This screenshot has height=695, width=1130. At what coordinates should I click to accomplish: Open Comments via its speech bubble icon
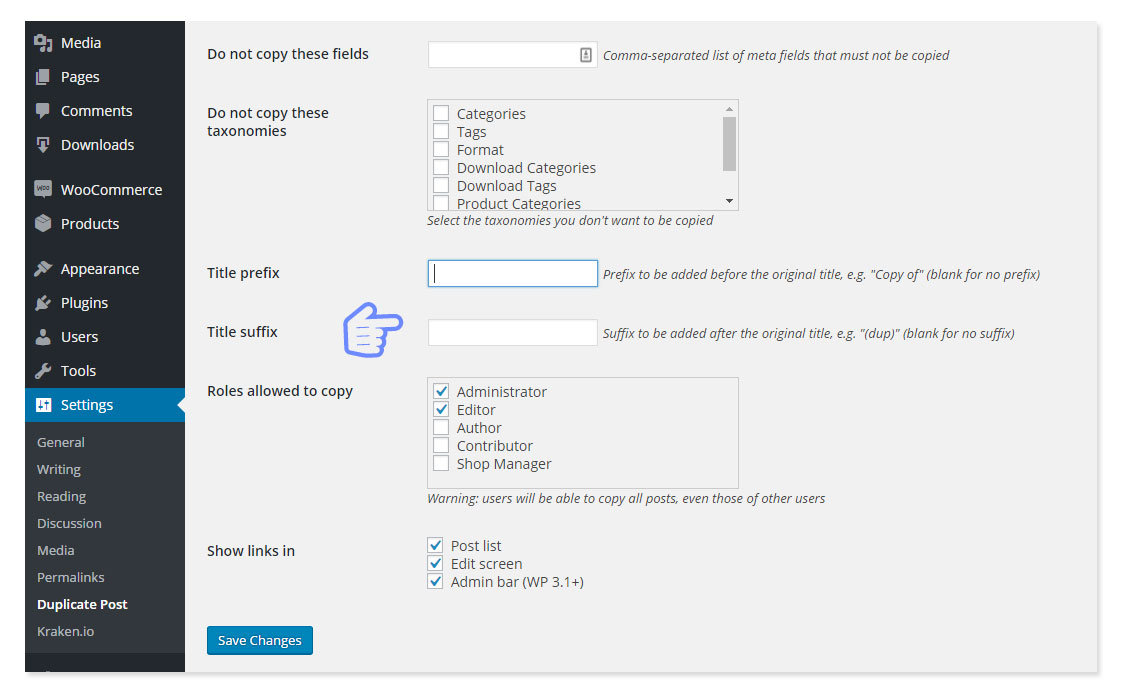click(43, 111)
